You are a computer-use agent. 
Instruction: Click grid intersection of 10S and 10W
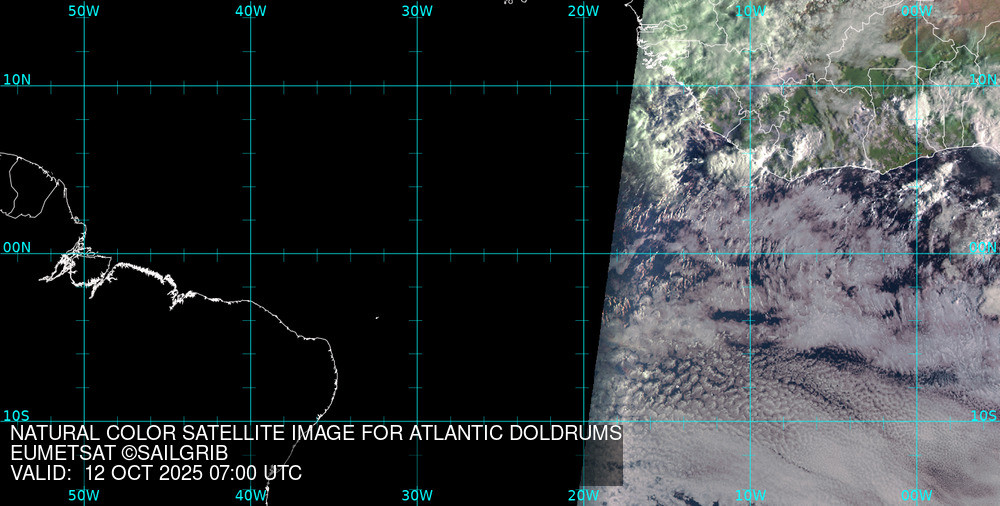(751, 421)
